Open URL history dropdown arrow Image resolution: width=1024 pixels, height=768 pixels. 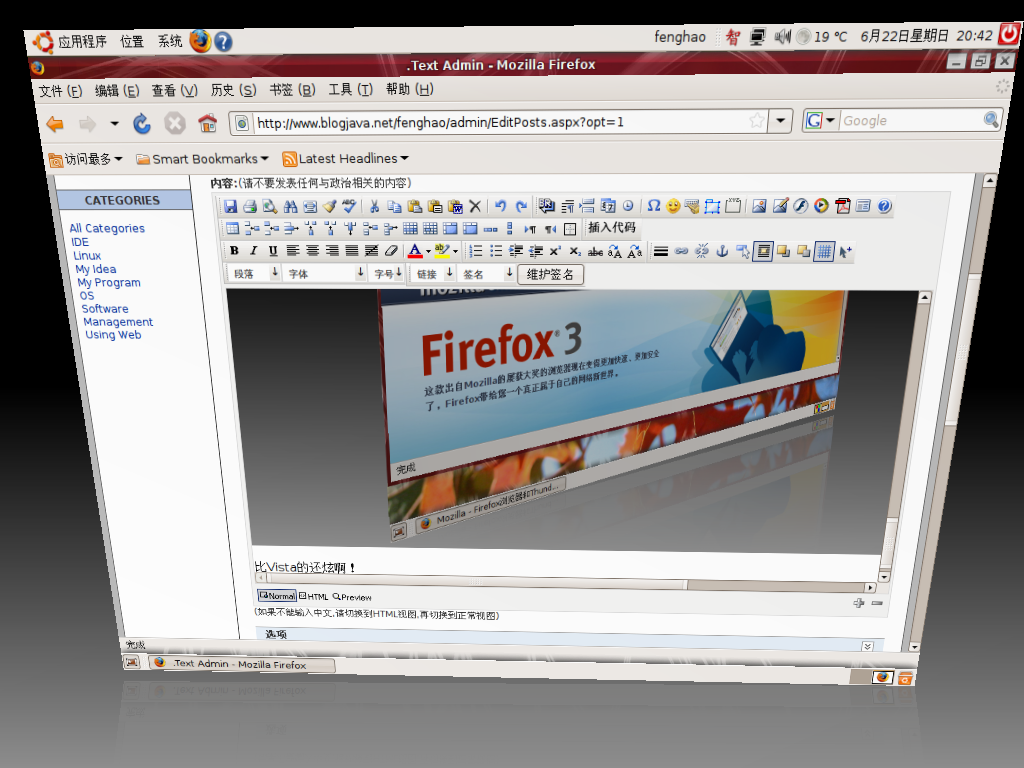[780, 121]
